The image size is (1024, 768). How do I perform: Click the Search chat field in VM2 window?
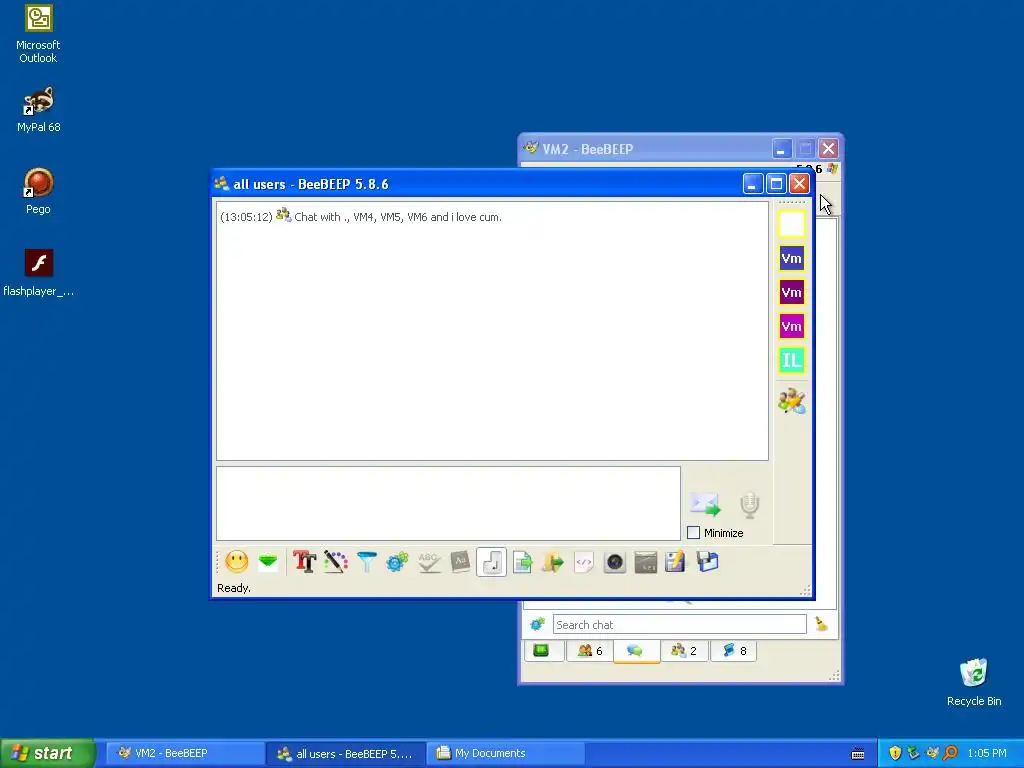pyautogui.click(x=679, y=624)
